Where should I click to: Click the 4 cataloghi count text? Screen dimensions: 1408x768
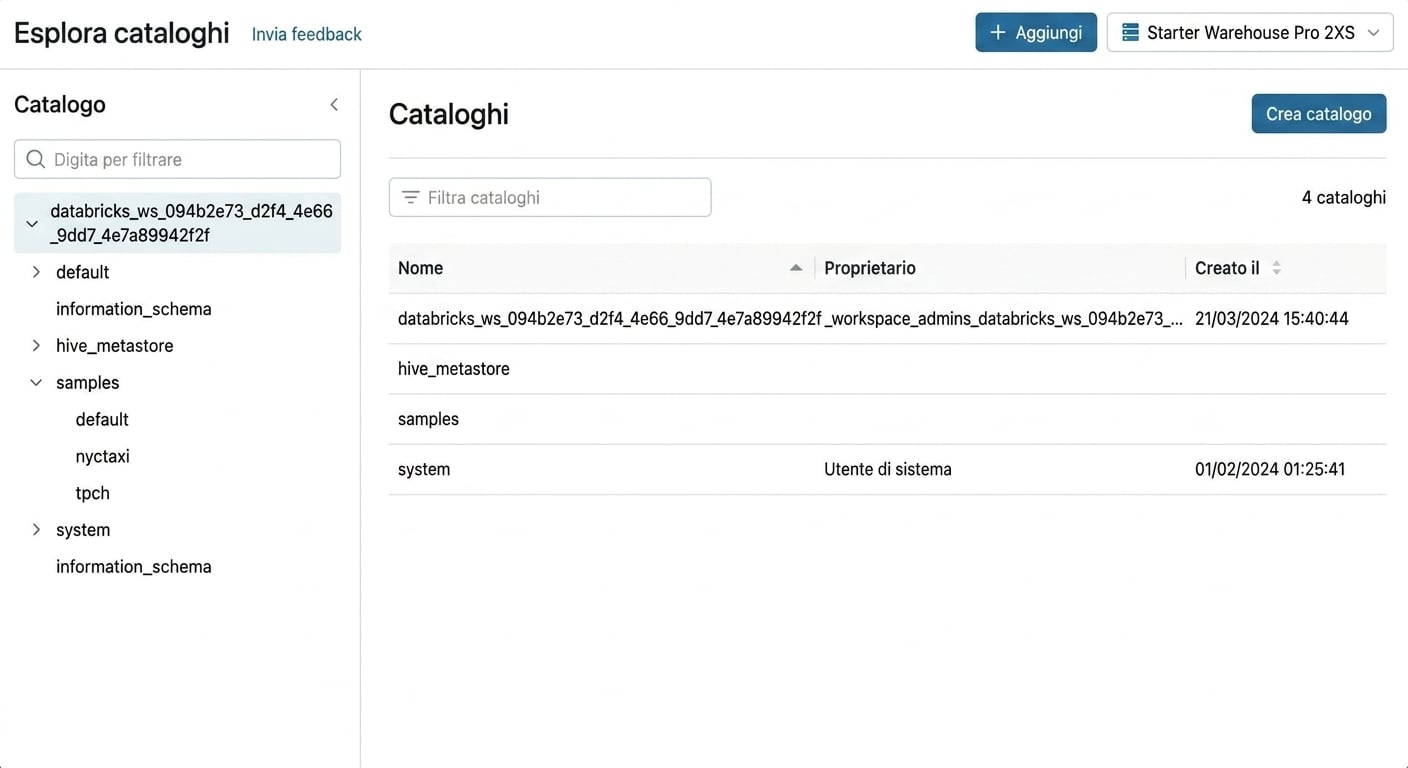point(1344,197)
